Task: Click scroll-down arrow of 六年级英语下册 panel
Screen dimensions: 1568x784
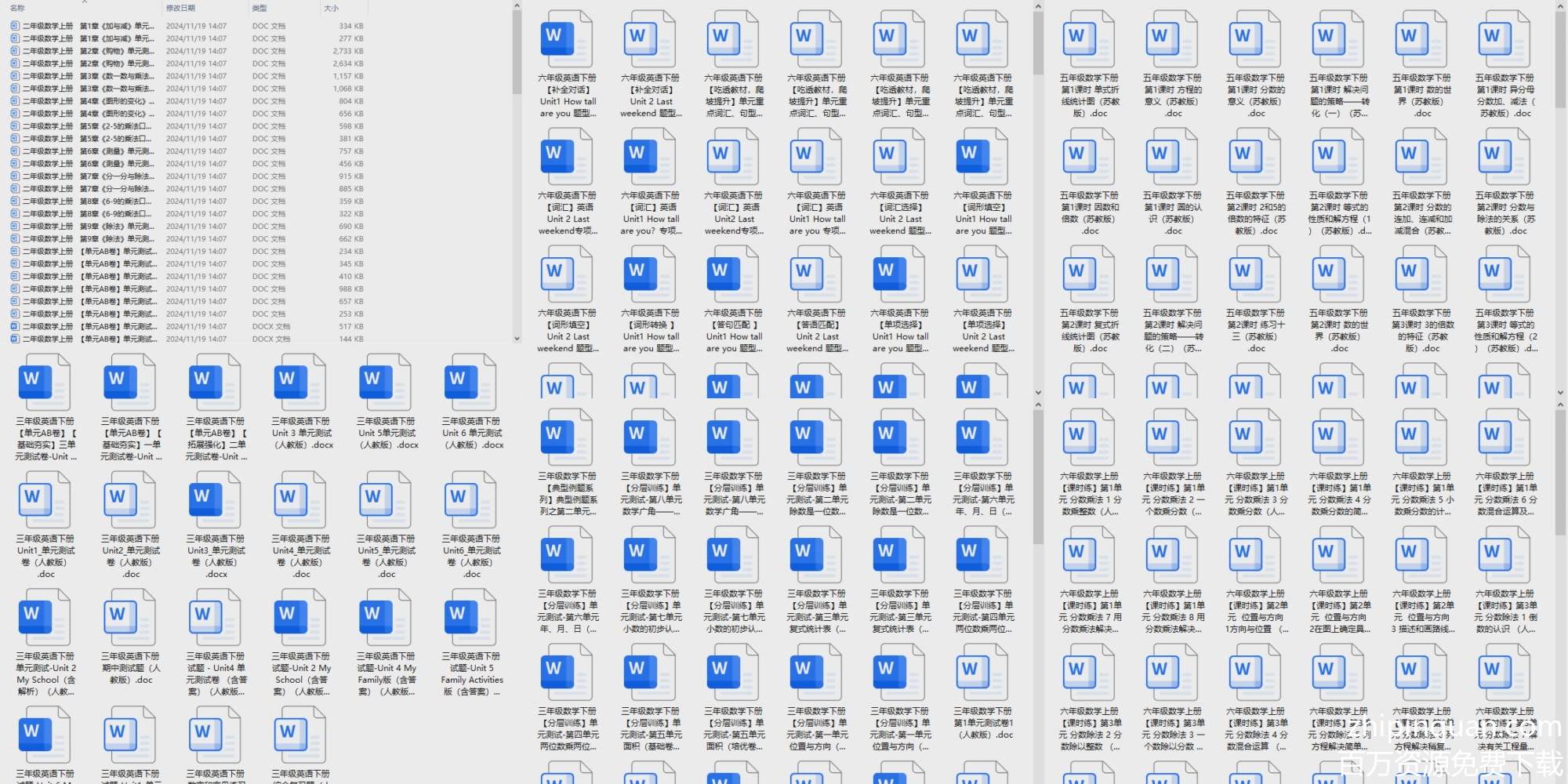Action: [1038, 392]
